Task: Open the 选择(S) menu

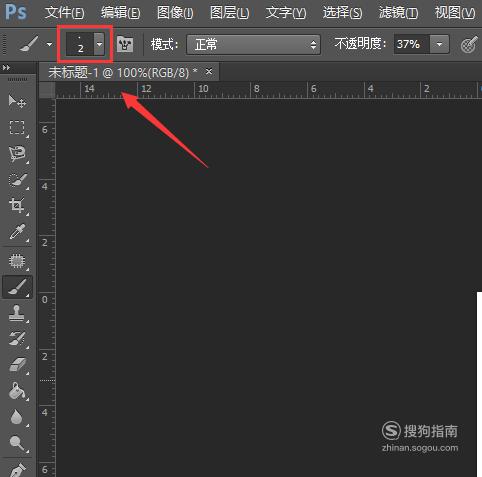Action: (x=342, y=13)
